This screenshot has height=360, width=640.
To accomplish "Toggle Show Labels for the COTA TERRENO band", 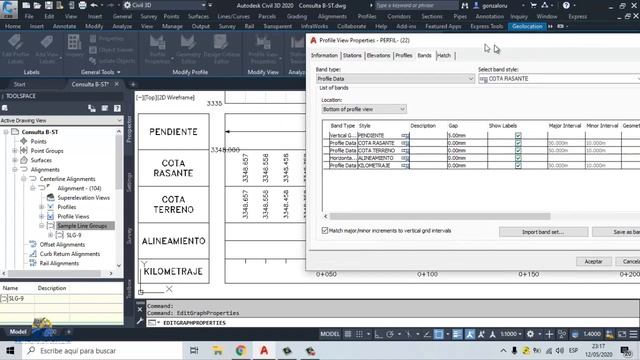I will tap(518, 151).
